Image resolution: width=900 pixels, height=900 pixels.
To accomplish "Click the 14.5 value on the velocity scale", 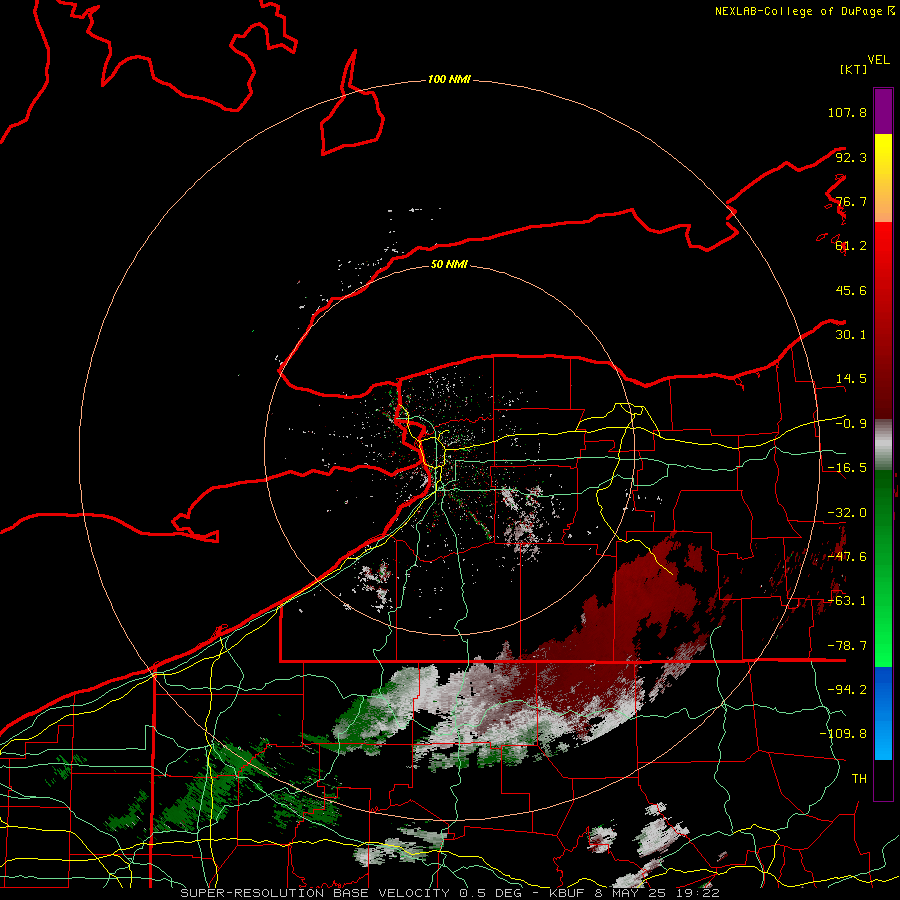I will [x=851, y=379].
